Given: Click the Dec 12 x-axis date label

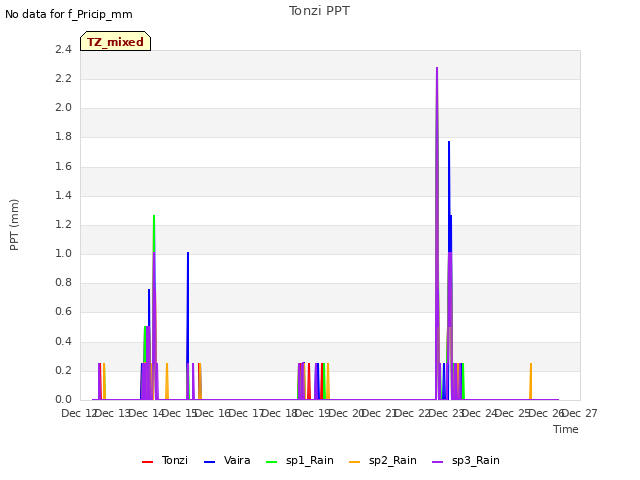Looking at the screenshot, I should (x=78, y=413).
